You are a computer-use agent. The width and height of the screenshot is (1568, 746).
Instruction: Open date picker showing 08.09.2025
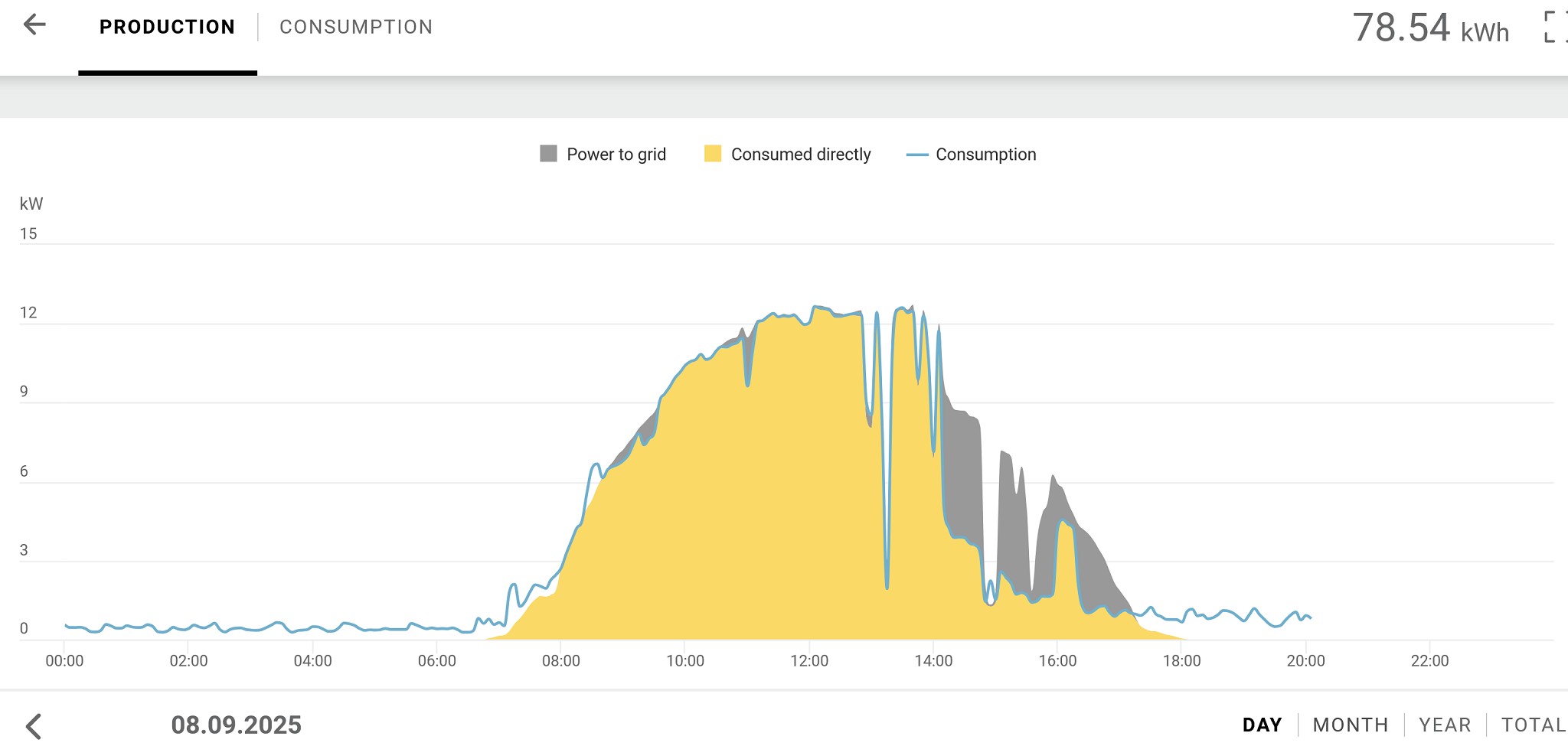[x=236, y=725]
